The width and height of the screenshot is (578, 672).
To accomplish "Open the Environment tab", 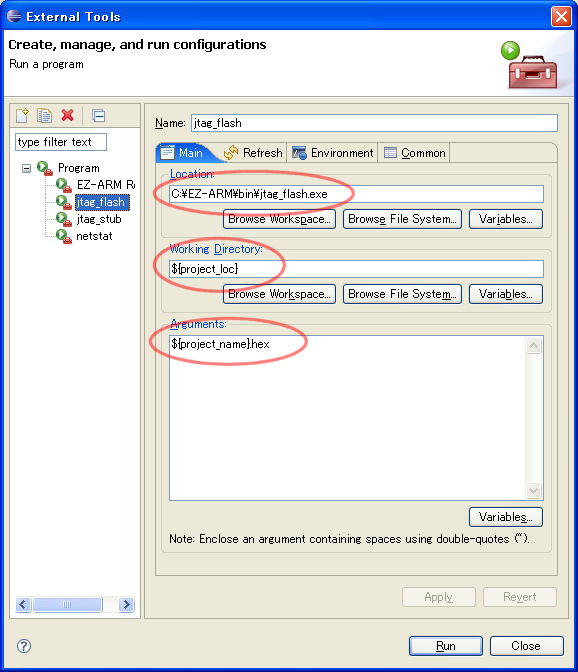I will coord(332,153).
